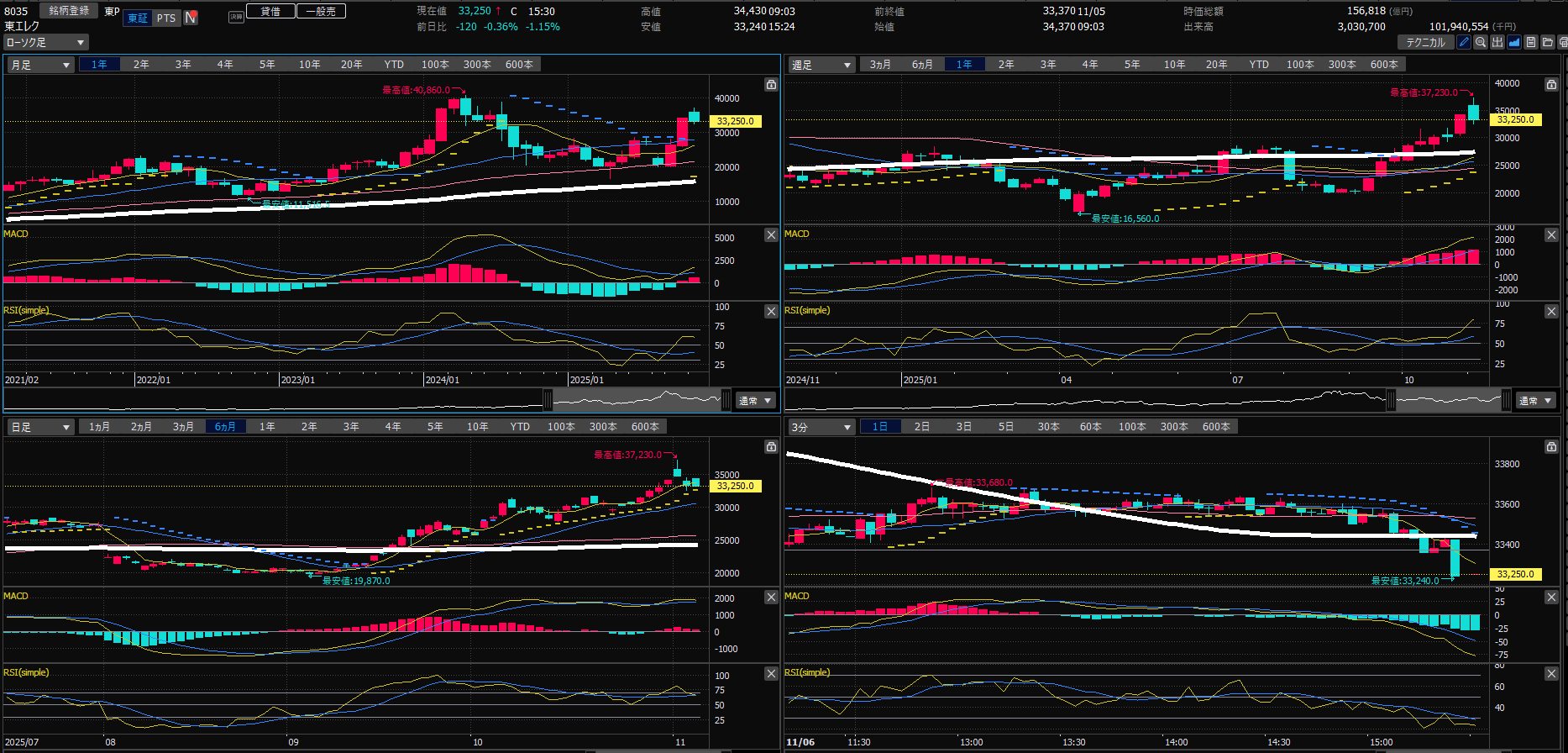This screenshot has height=753, width=1568.
Task: Select 3カ月 range on daily chart
Action: coord(183,427)
